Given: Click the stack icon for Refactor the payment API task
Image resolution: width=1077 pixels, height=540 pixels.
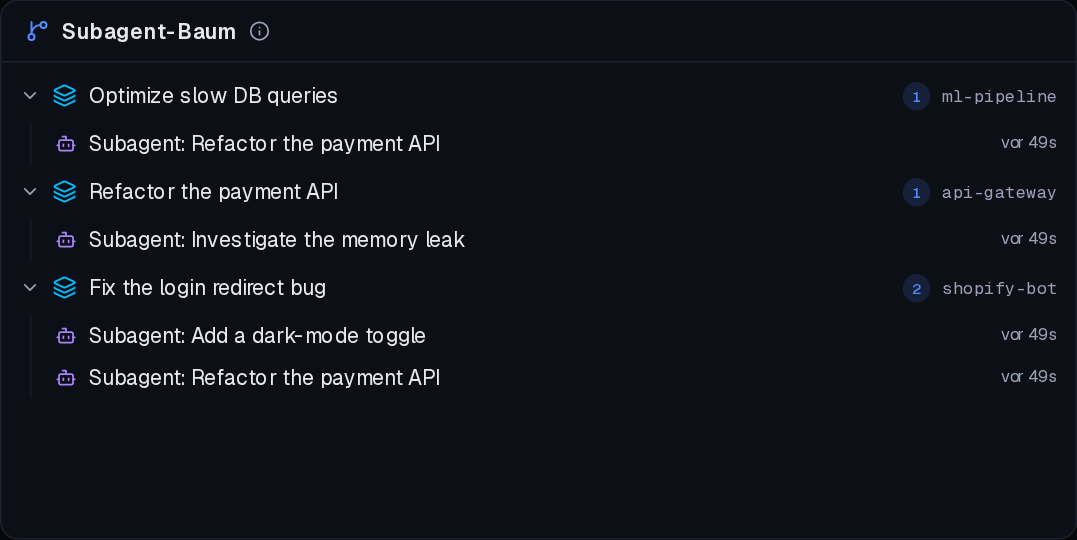Looking at the screenshot, I should click(65, 192).
